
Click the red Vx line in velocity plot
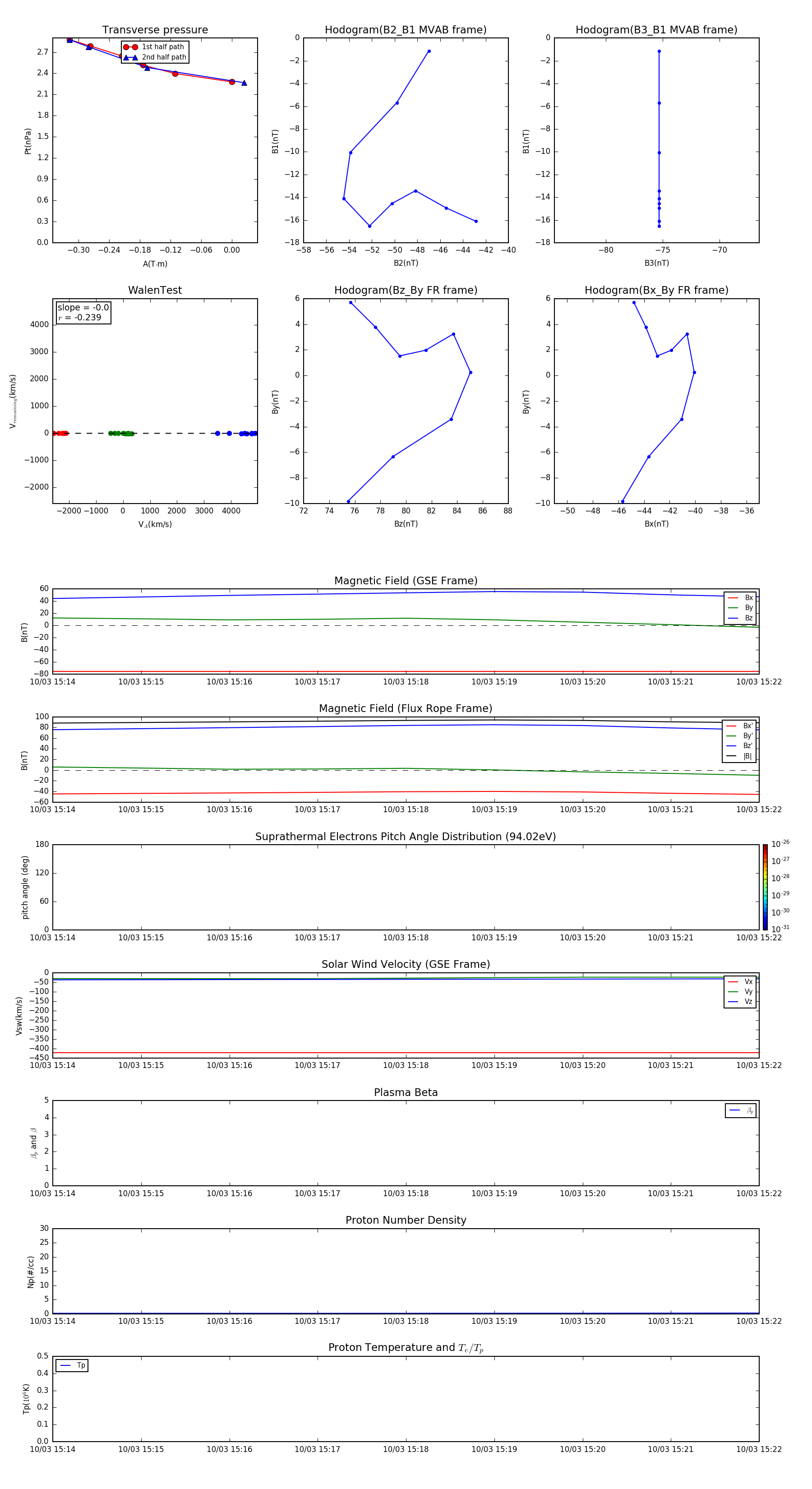(x=406, y=1053)
